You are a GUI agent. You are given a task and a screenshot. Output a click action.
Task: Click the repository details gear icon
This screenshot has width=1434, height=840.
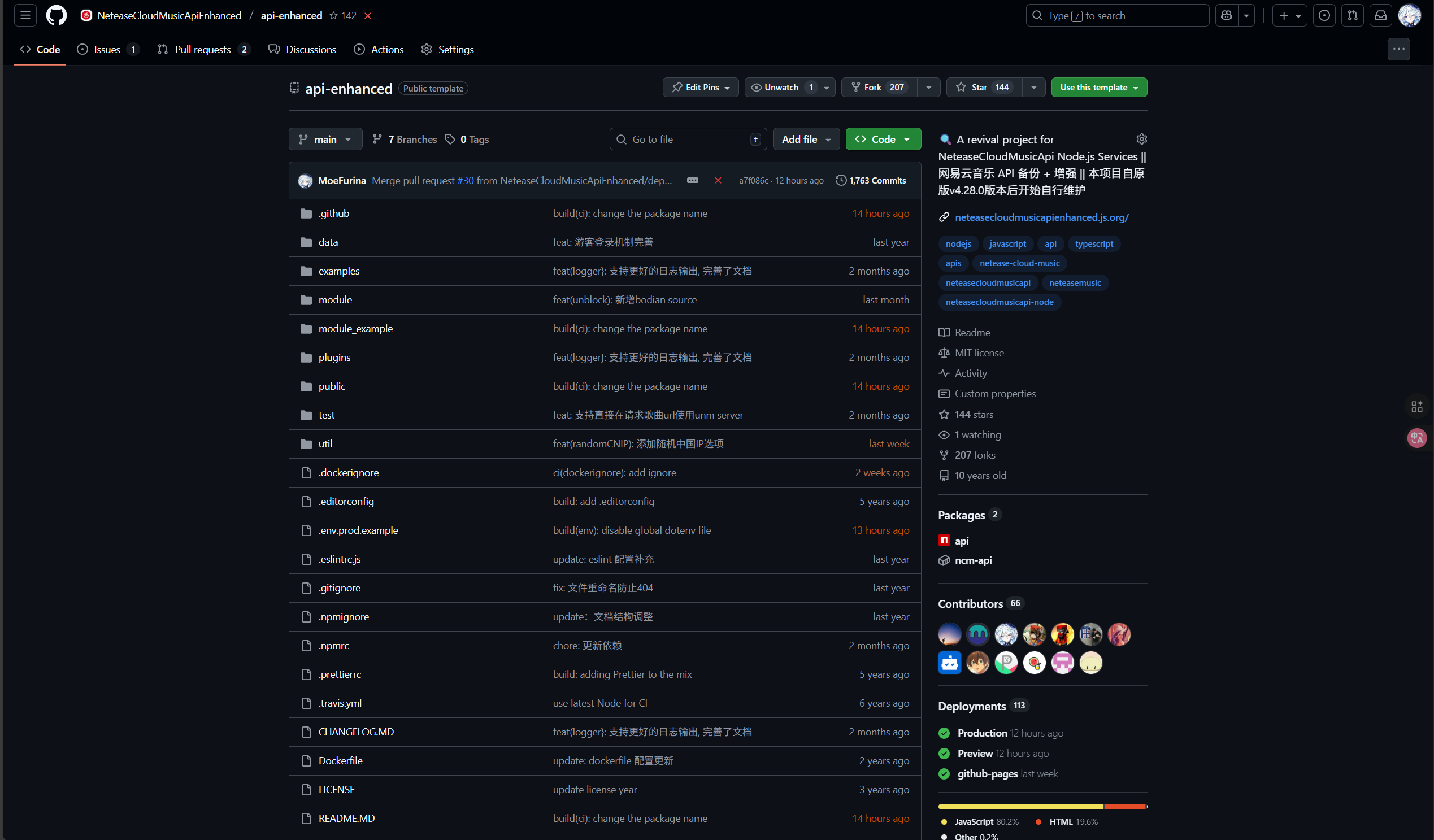1141,139
